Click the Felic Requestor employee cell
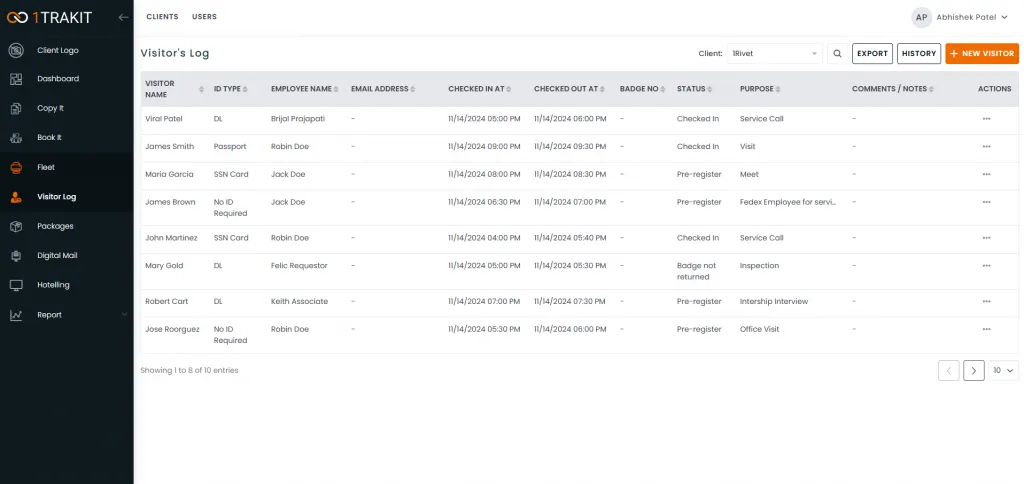 coord(299,265)
